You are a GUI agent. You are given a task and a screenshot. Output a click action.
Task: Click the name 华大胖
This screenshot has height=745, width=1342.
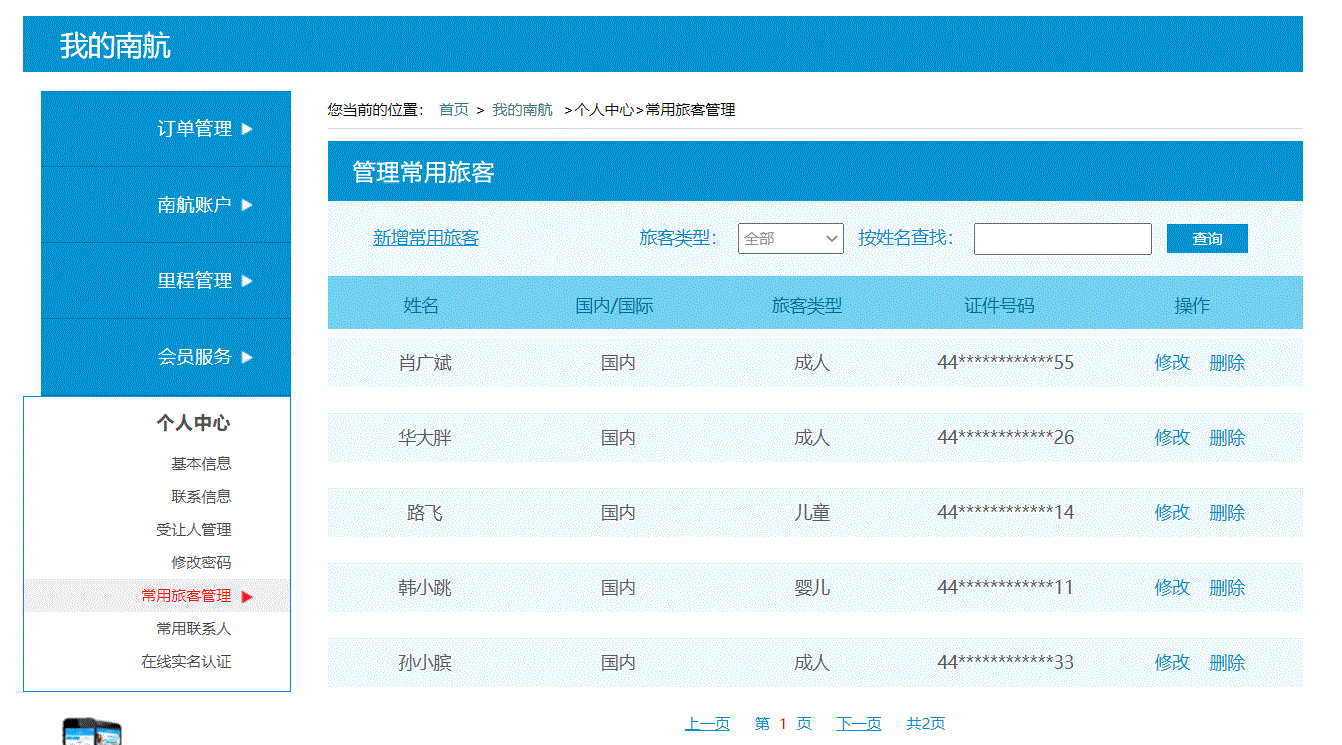tap(425, 438)
